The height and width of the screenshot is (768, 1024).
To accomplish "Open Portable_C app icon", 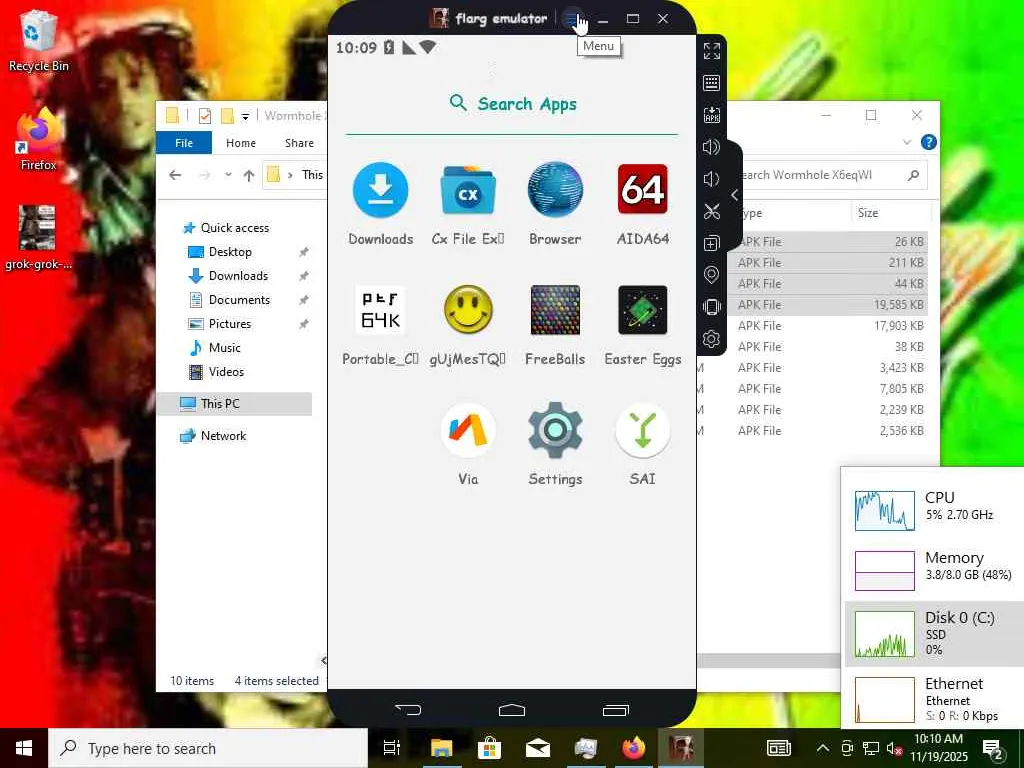I will point(381,310).
